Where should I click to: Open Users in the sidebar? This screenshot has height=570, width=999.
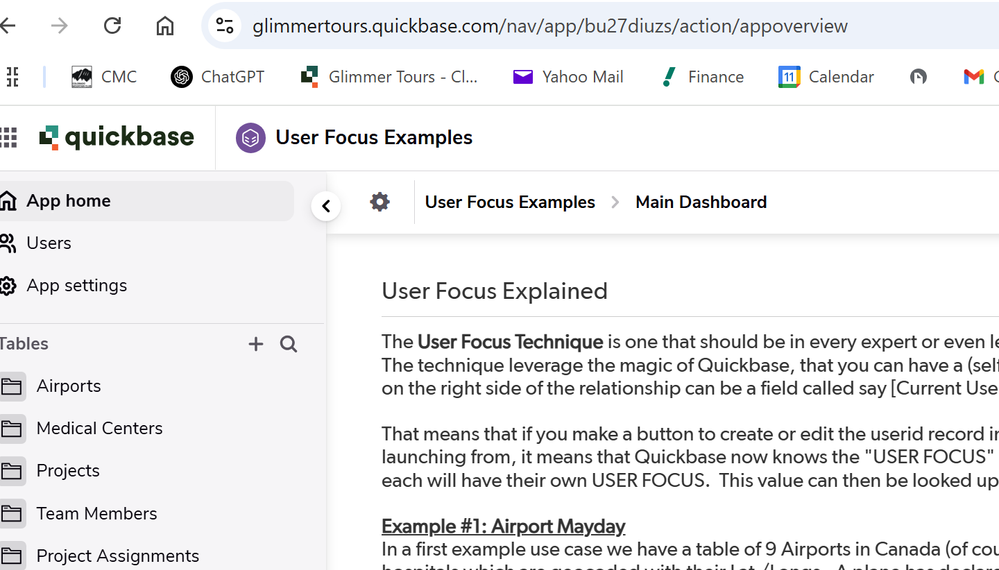coord(48,243)
